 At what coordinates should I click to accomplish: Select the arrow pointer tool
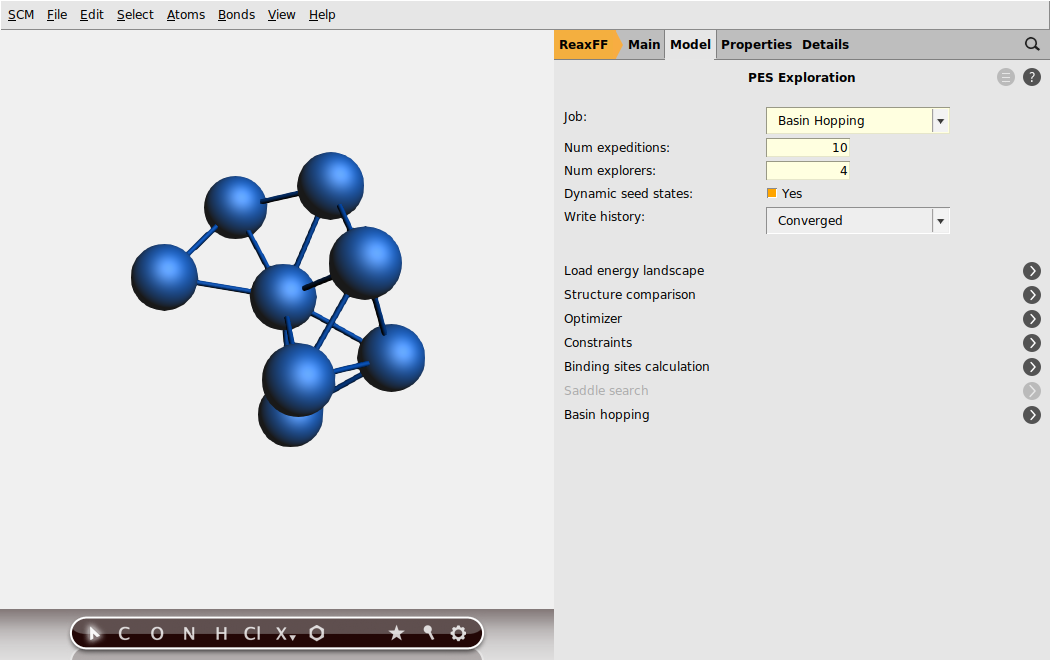(95, 633)
